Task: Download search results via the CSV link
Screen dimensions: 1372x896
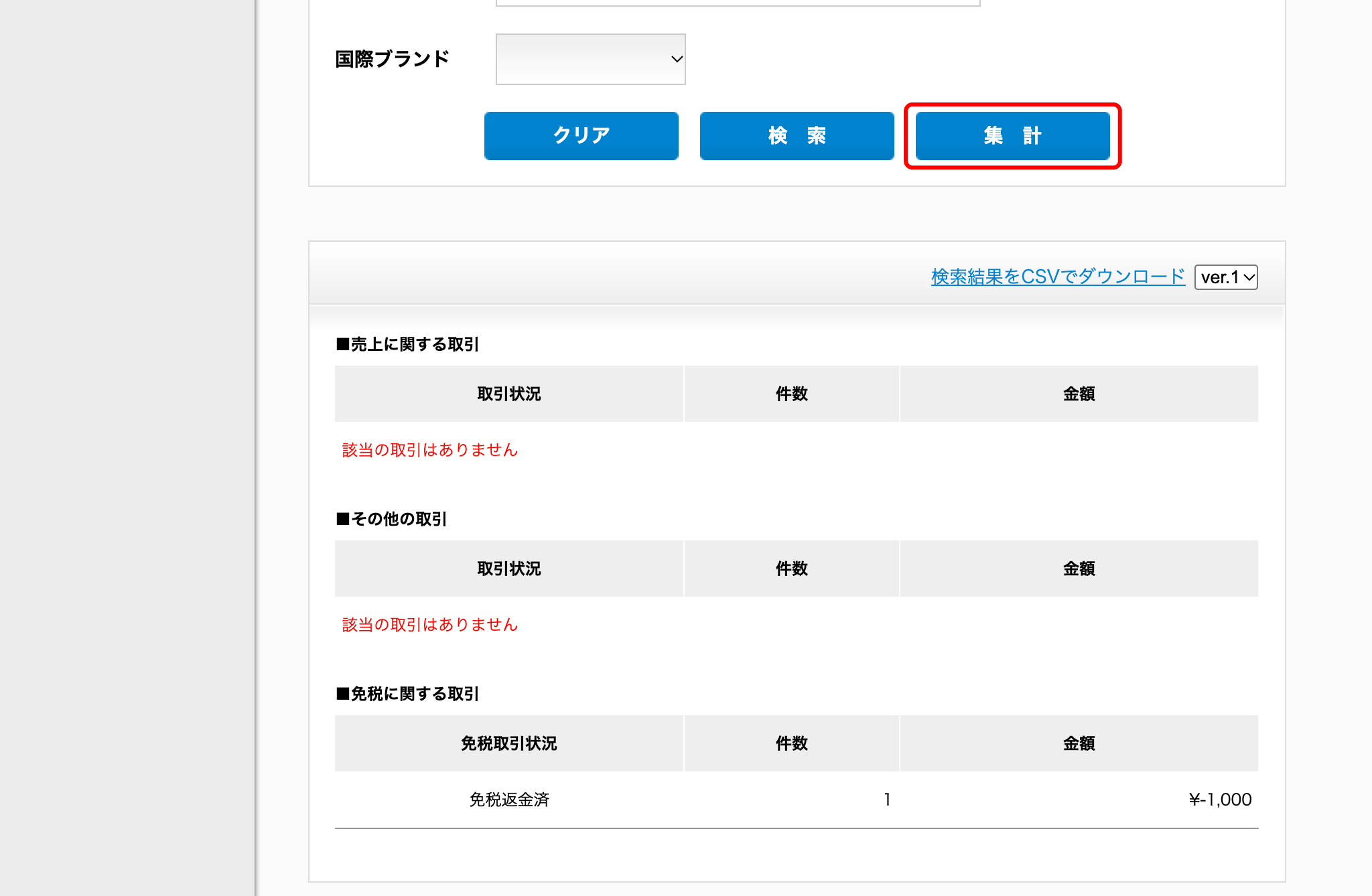Action: point(1058,277)
